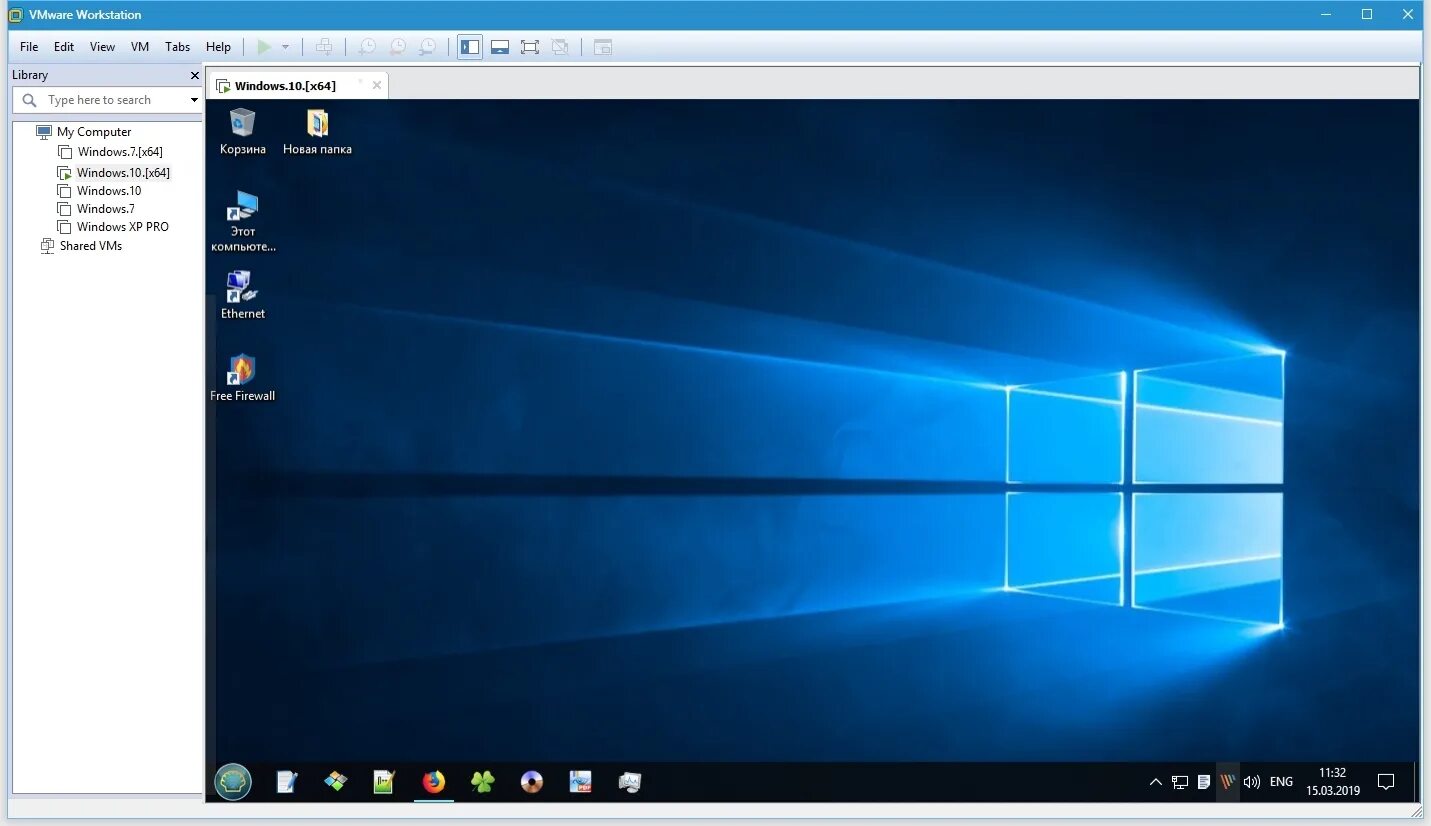The width and height of the screenshot is (1431, 826).
Task: Open the disc taskbar icon
Action: (x=531, y=782)
